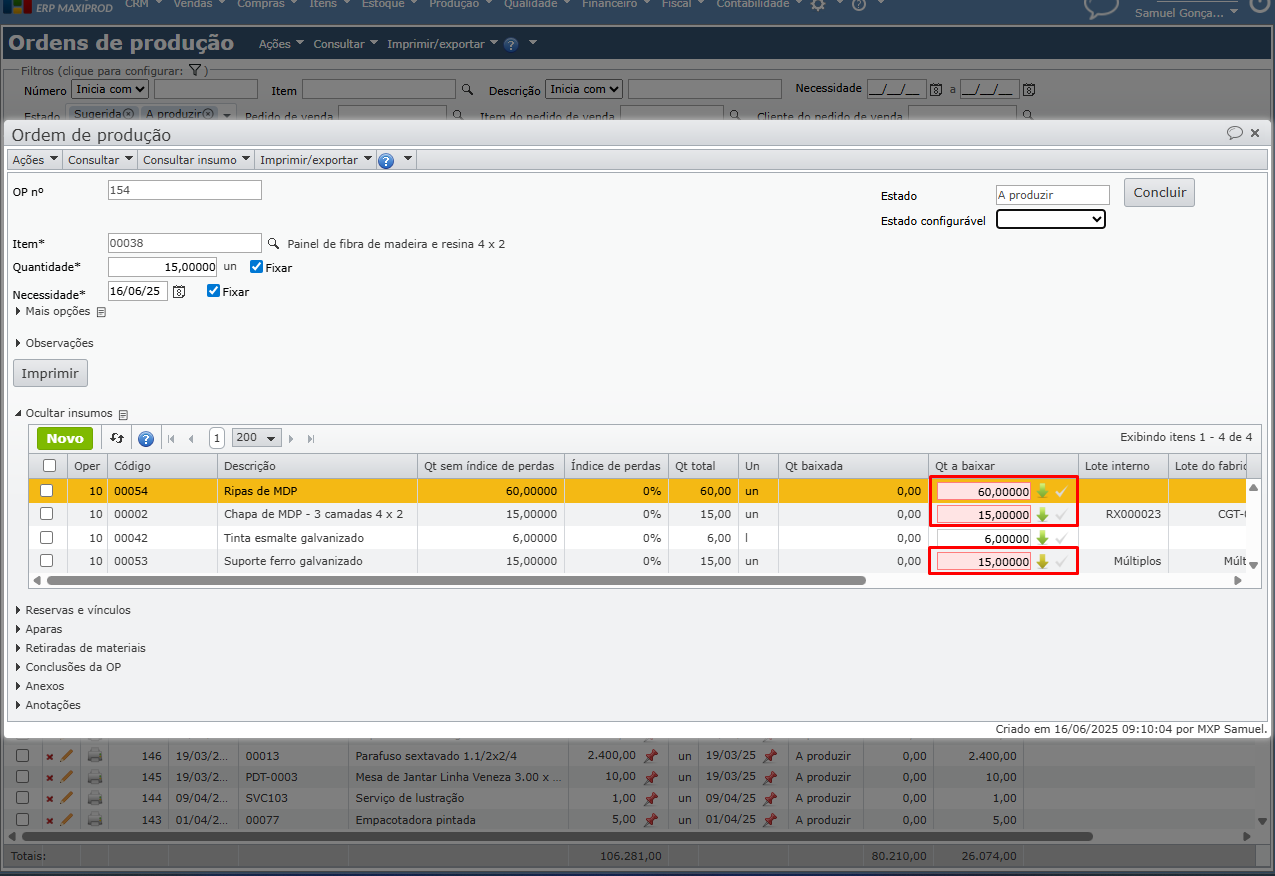The height and width of the screenshot is (876, 1275).
Task: Expand the Reservas e vínculos section
Action: pos(77,610)
